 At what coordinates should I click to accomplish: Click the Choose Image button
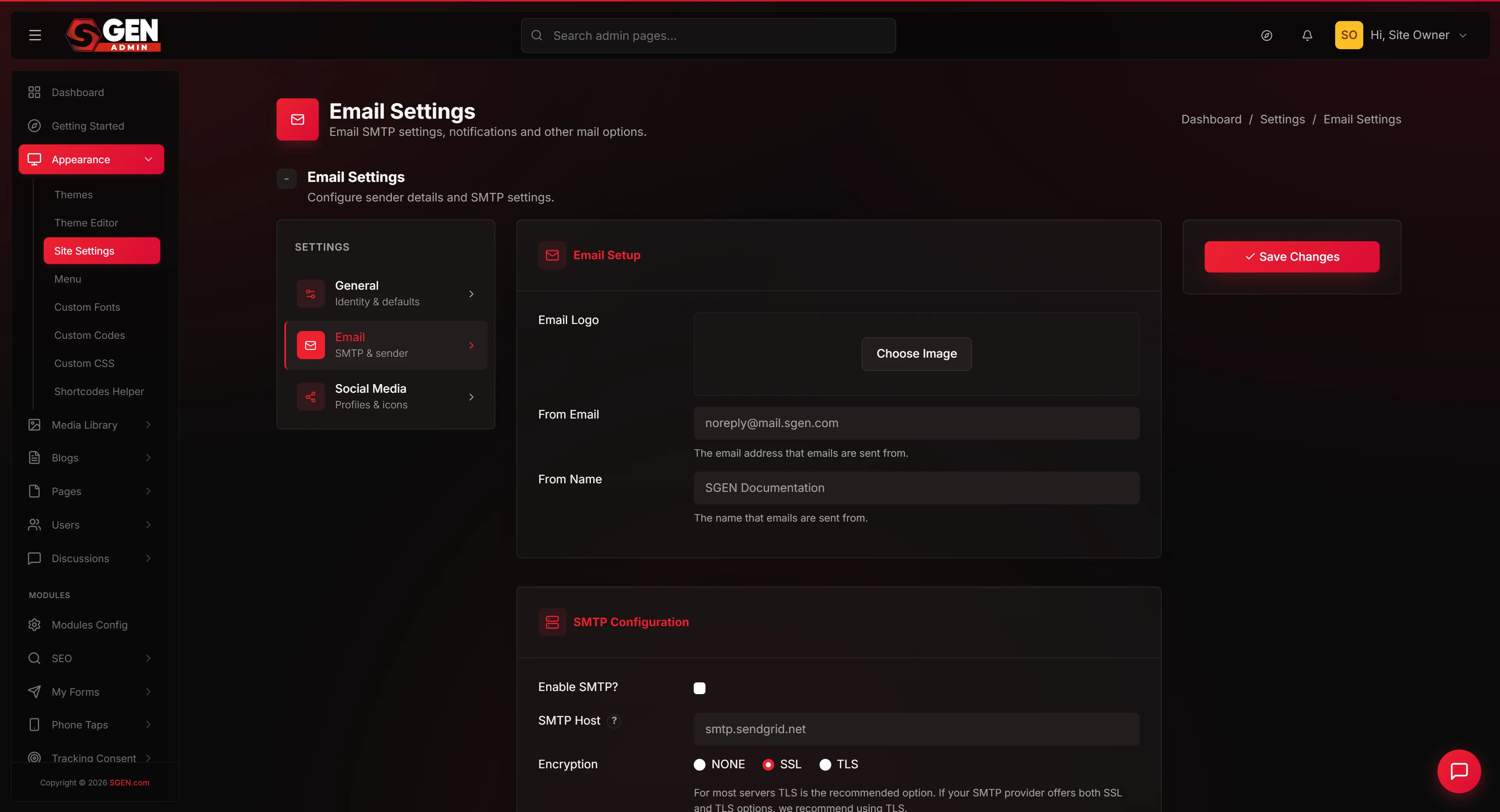916,353
